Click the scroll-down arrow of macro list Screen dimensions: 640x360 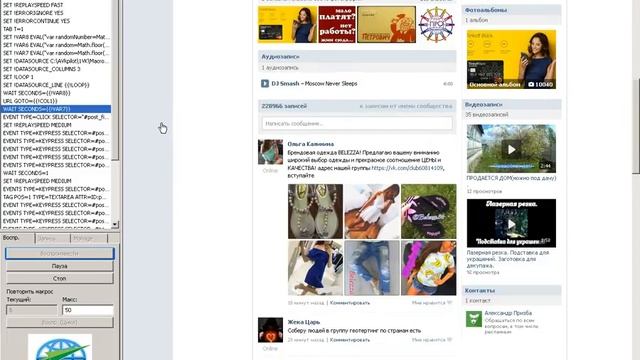tap(115, 224)
